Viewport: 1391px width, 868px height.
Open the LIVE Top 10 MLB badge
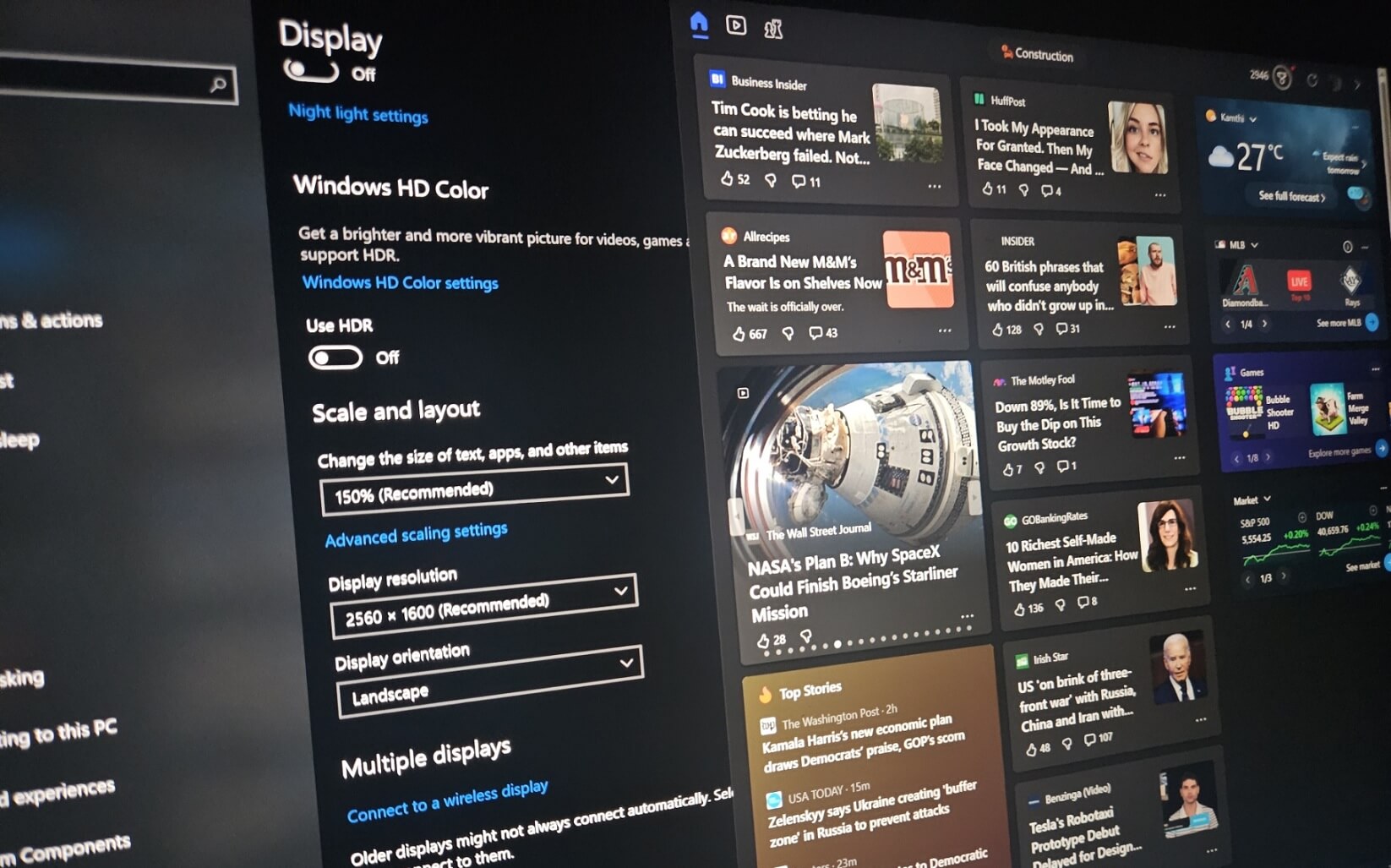(1299, 285)
